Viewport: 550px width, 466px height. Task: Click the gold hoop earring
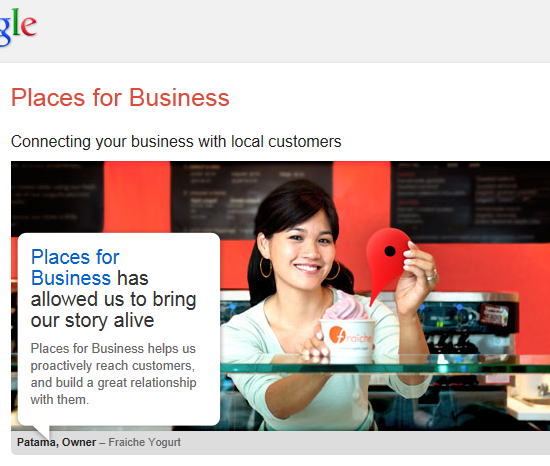click(266, 267)
